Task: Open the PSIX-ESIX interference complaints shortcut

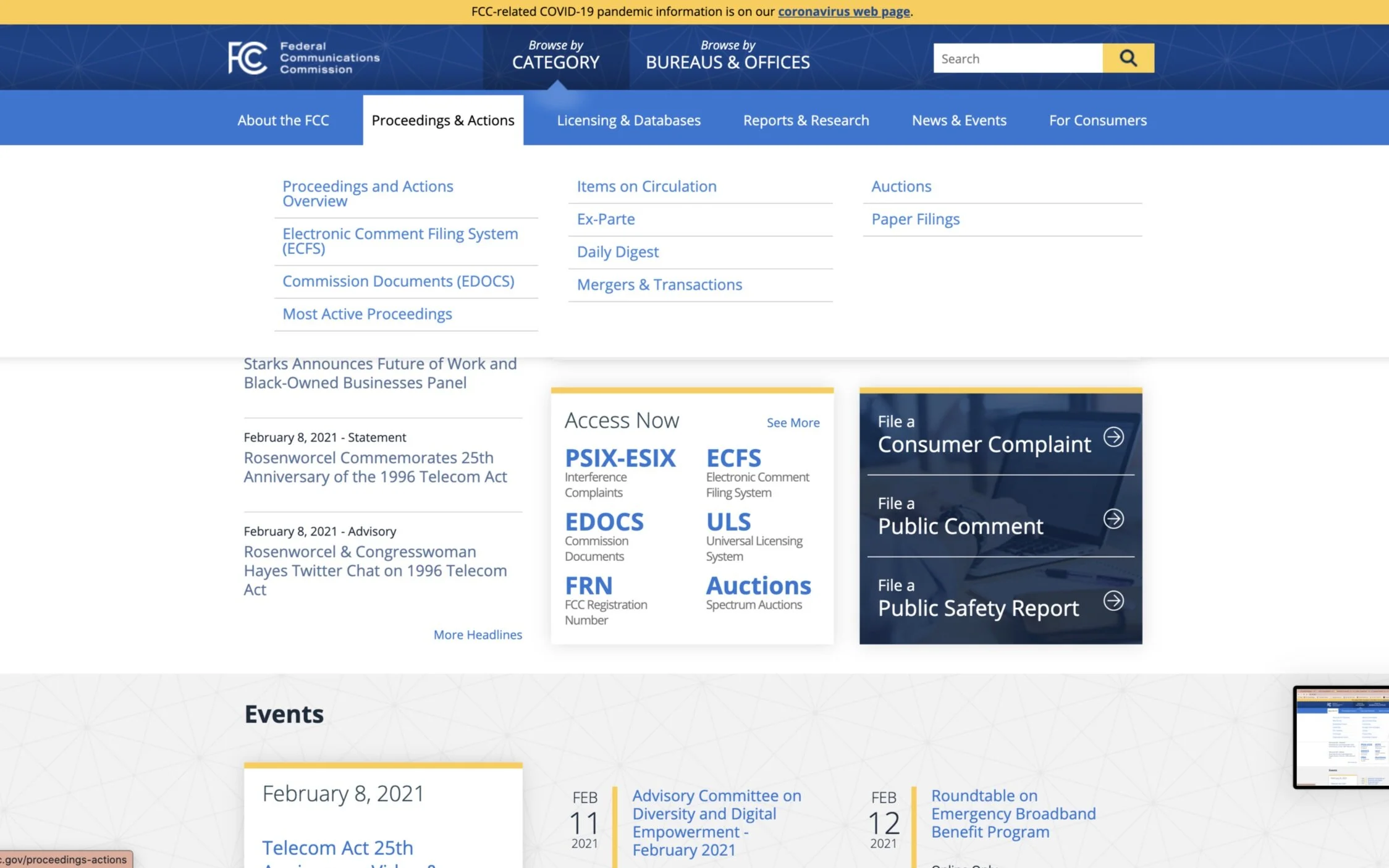Action: point(620,458)
